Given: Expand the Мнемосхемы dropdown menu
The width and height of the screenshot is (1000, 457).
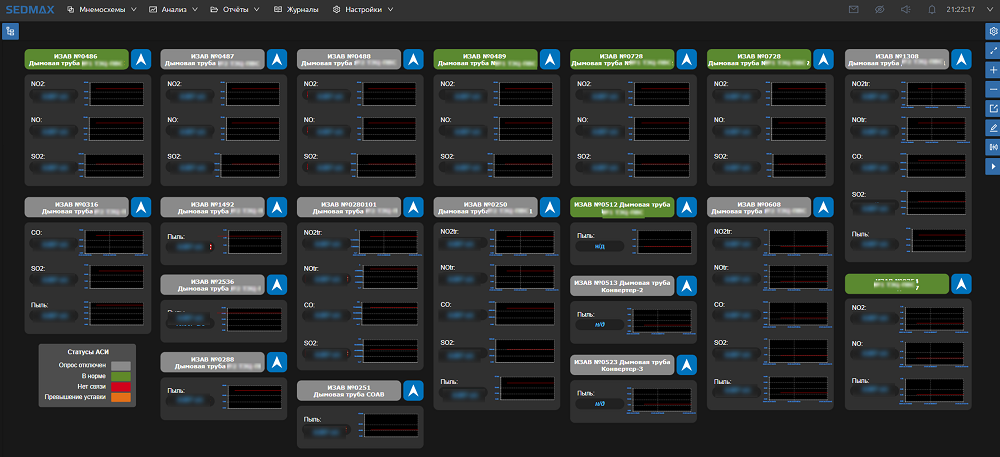Looking at the screenshot, I should pyautogui.click(x=100, y=10).
